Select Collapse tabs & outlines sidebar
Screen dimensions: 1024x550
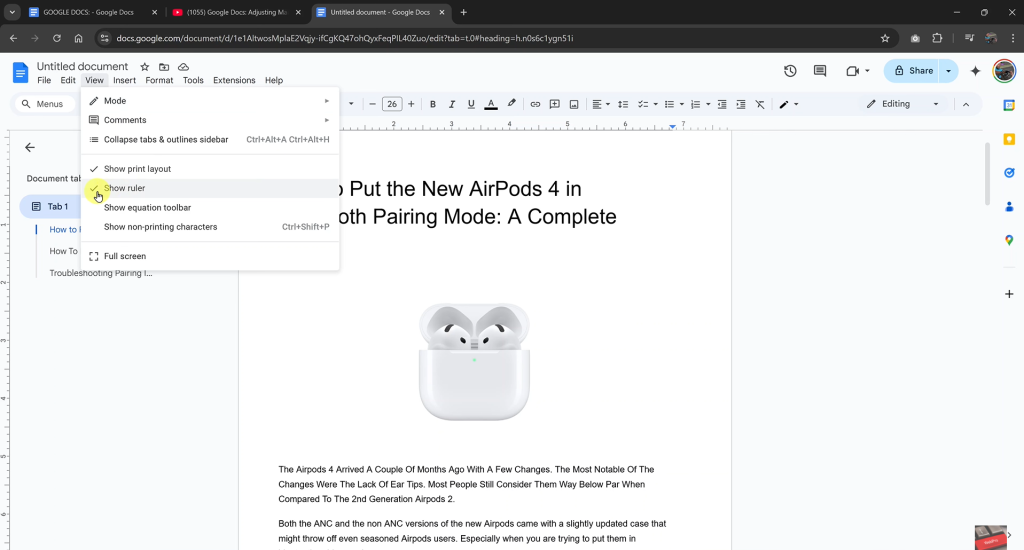pos(210,140)
